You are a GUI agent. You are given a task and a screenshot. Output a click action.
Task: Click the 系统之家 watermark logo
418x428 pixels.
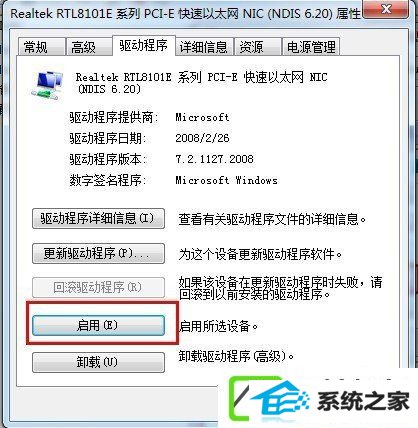pos(319,400)
